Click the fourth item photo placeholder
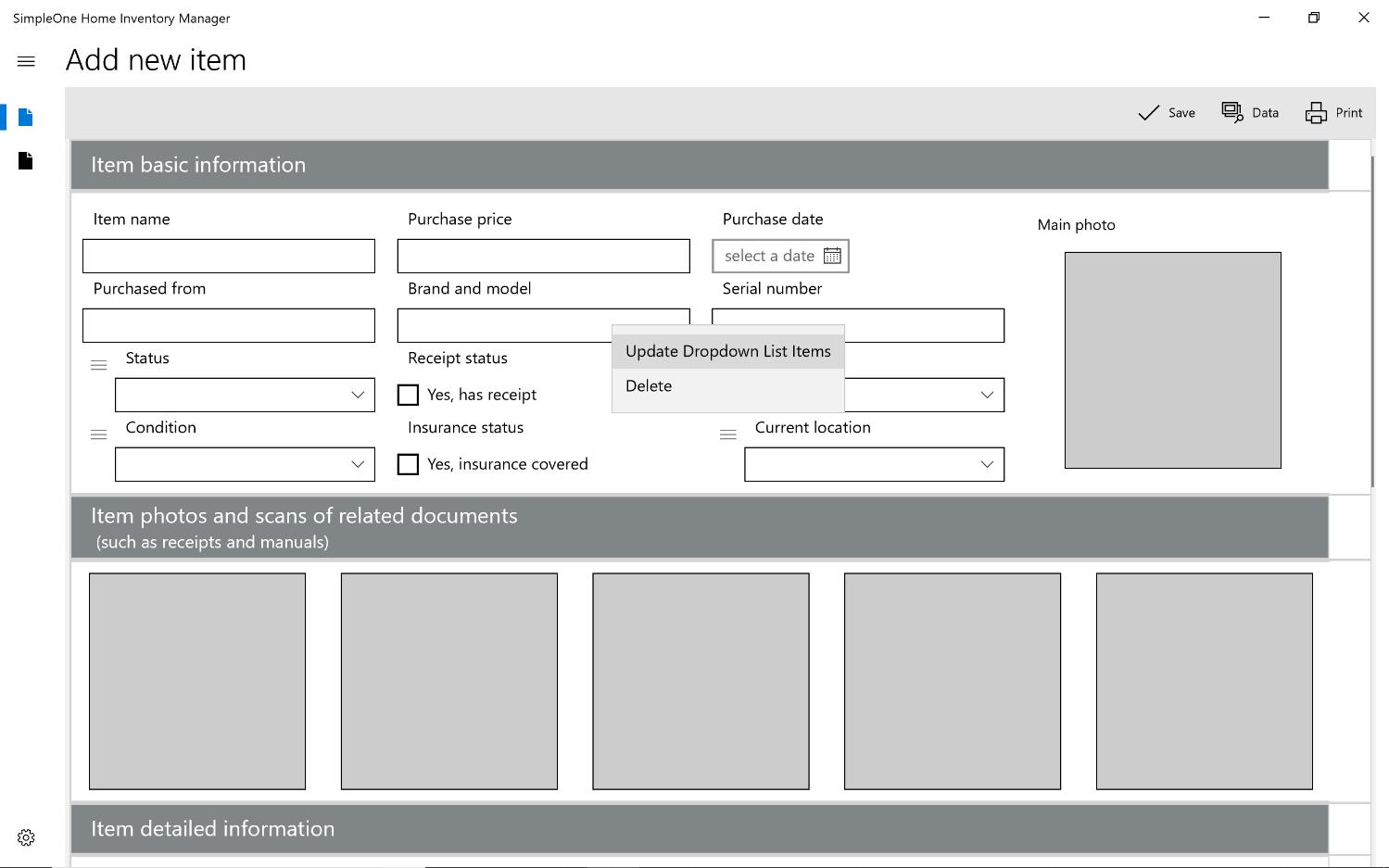This screenshot has width=1389, height=868. click(953, 681)
